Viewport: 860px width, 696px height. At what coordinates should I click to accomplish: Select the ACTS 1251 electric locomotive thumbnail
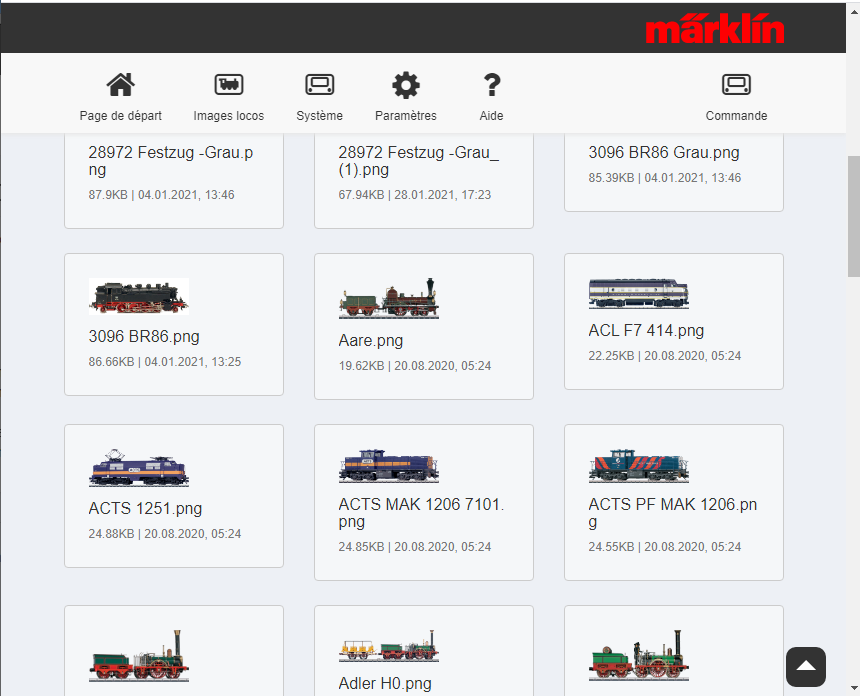click(x=139, y=468)
